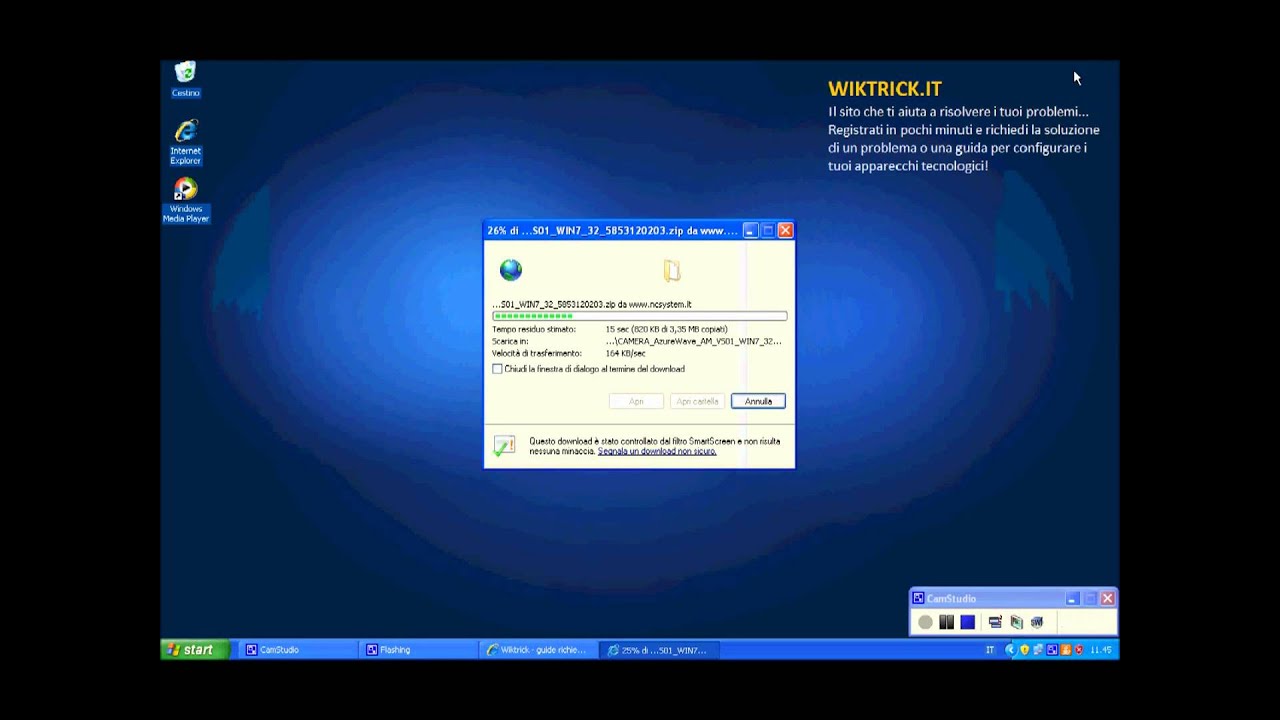Click the IT language indicator
Image resolution: width=1280 pixels, height=720 pixels.
990,650
